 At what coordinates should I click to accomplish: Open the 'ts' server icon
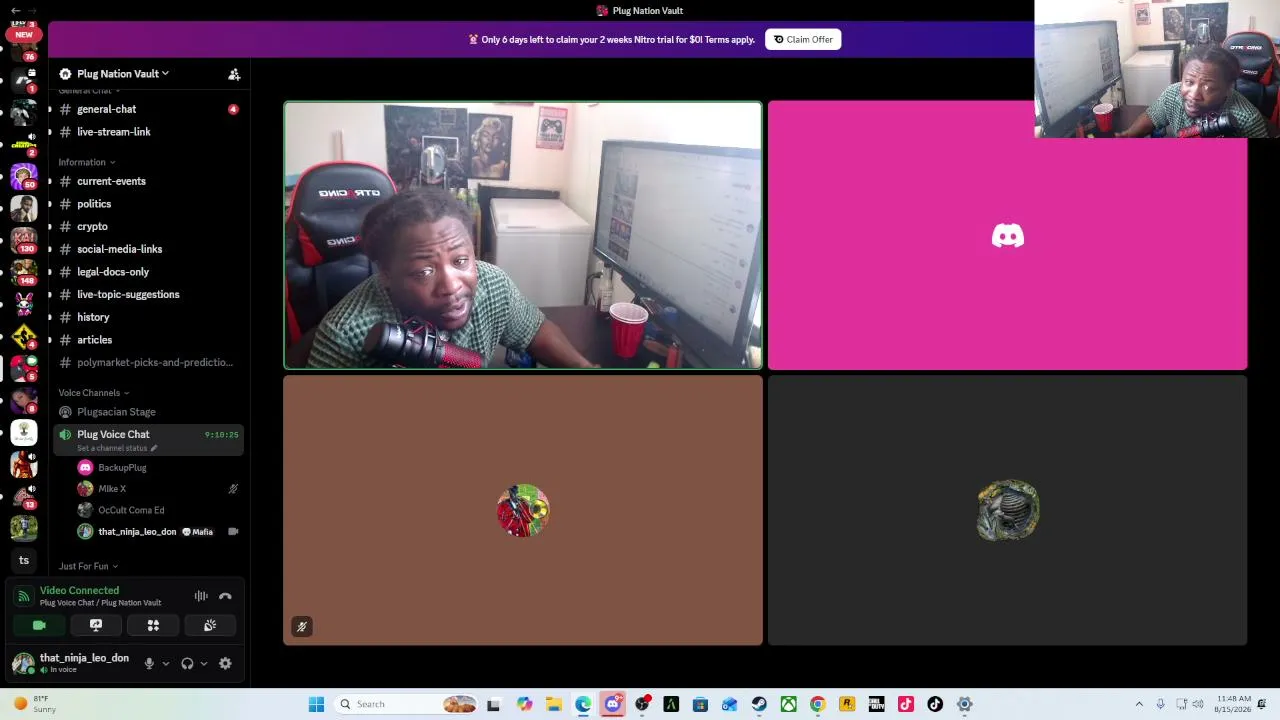click(x=23, y=560)
